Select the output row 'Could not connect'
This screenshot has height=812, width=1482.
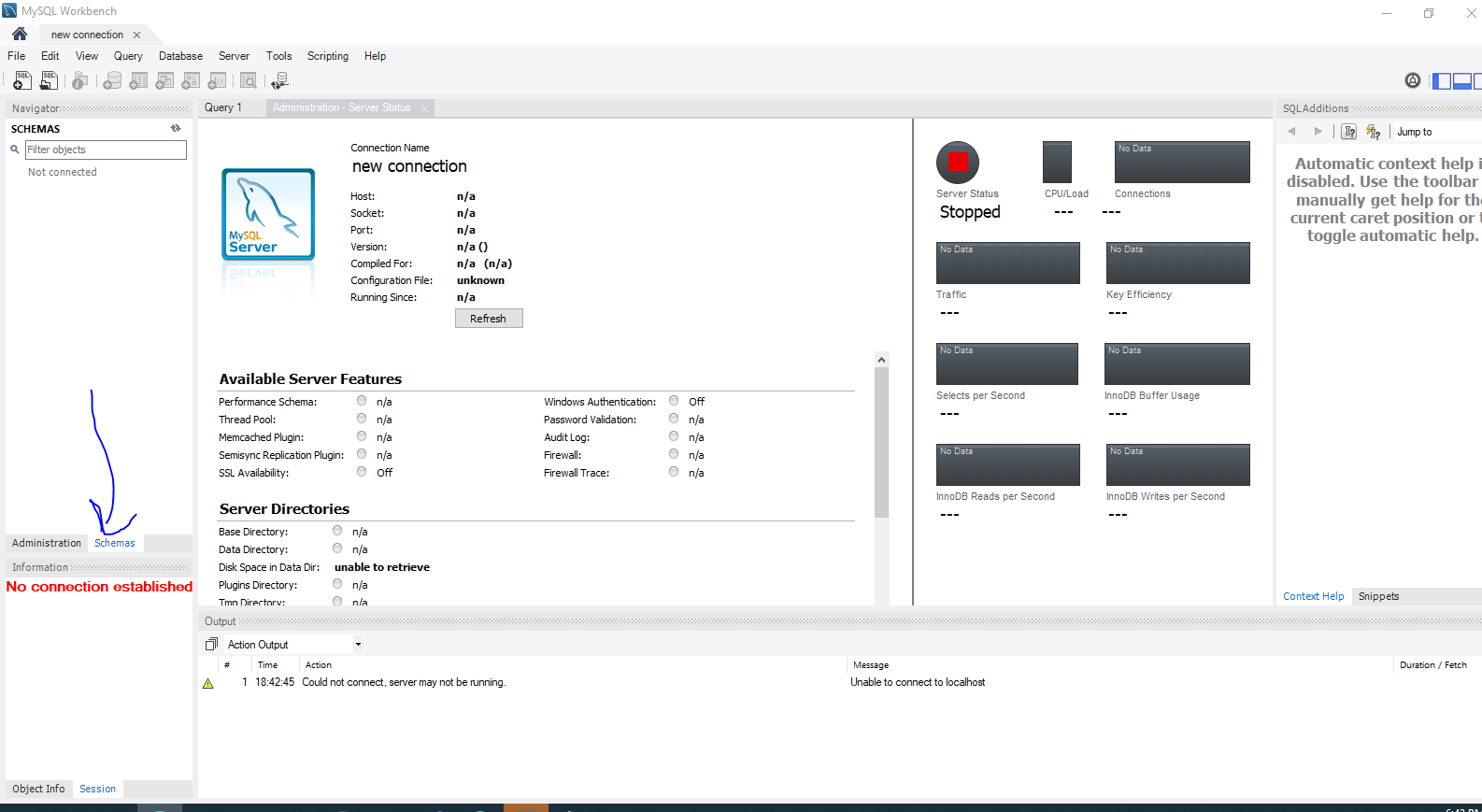tap(838, 683)
